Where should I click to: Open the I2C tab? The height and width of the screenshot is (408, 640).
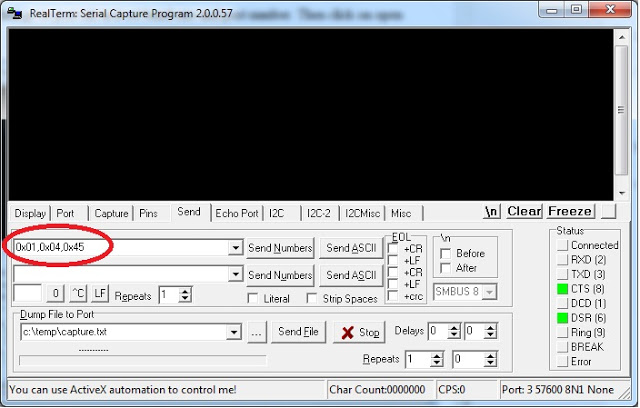coord(277,213)
